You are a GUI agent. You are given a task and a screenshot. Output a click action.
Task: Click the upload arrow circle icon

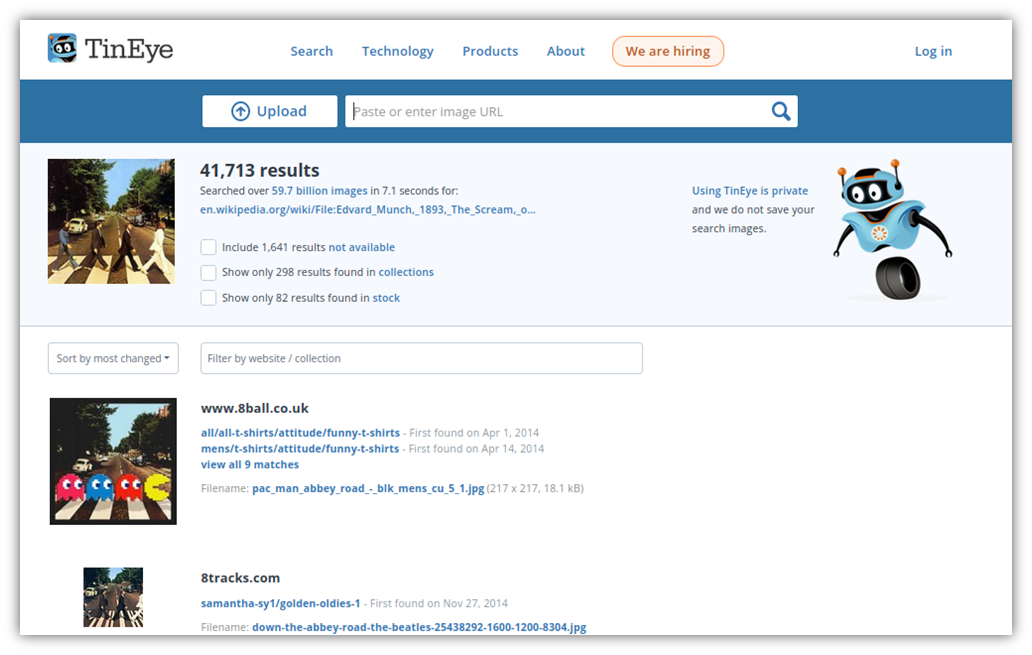coord(240,111)
